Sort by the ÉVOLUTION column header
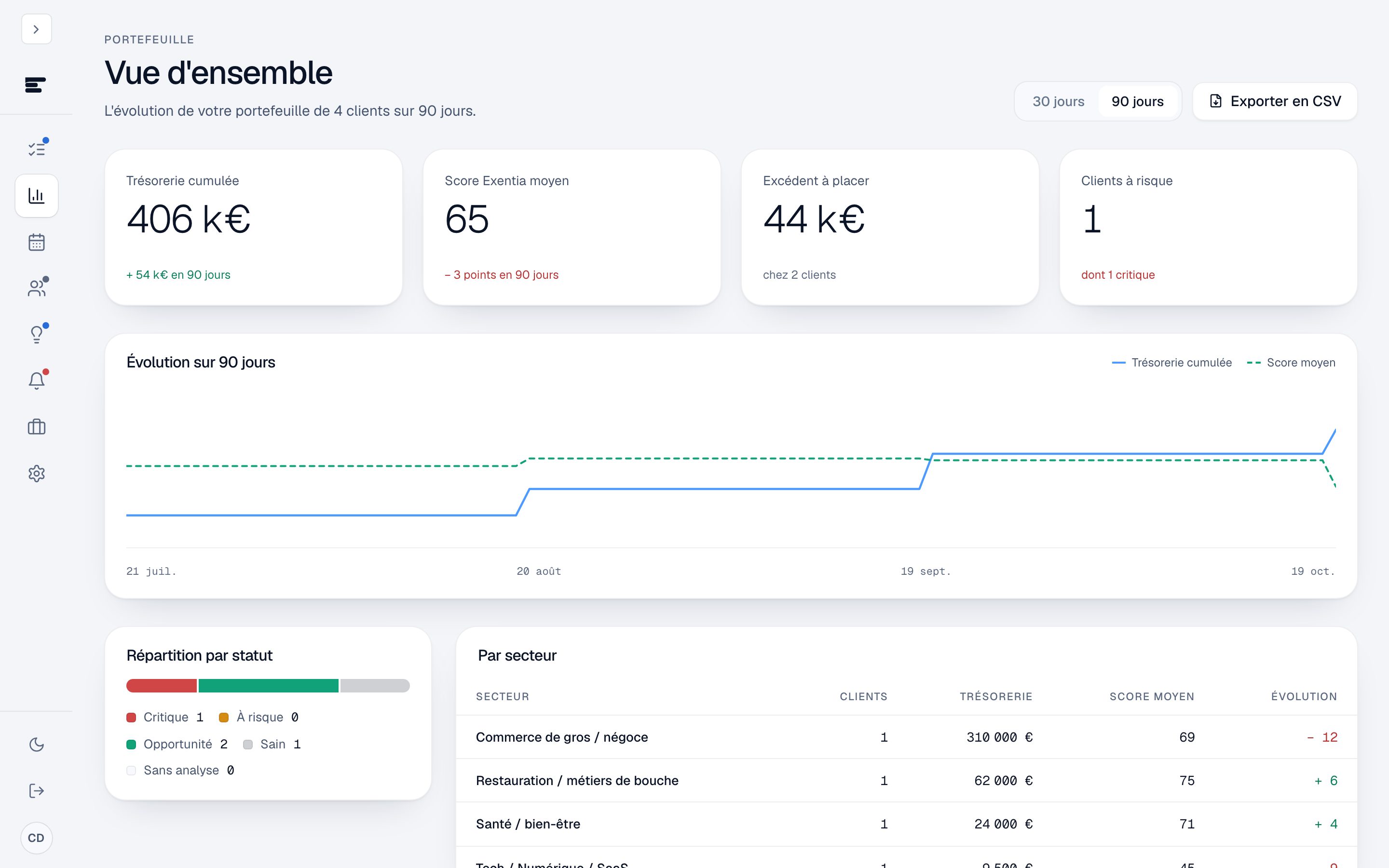 1304,696
